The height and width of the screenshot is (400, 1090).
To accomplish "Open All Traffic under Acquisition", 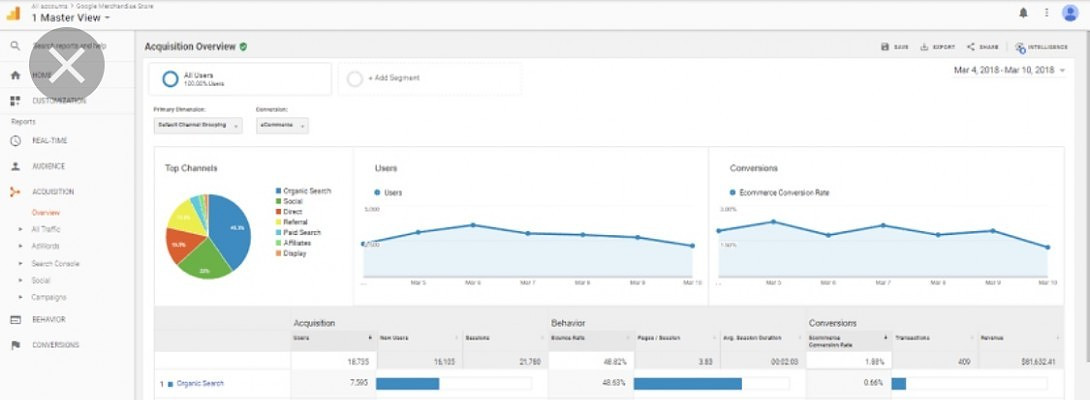I will (x=46, y=230).
